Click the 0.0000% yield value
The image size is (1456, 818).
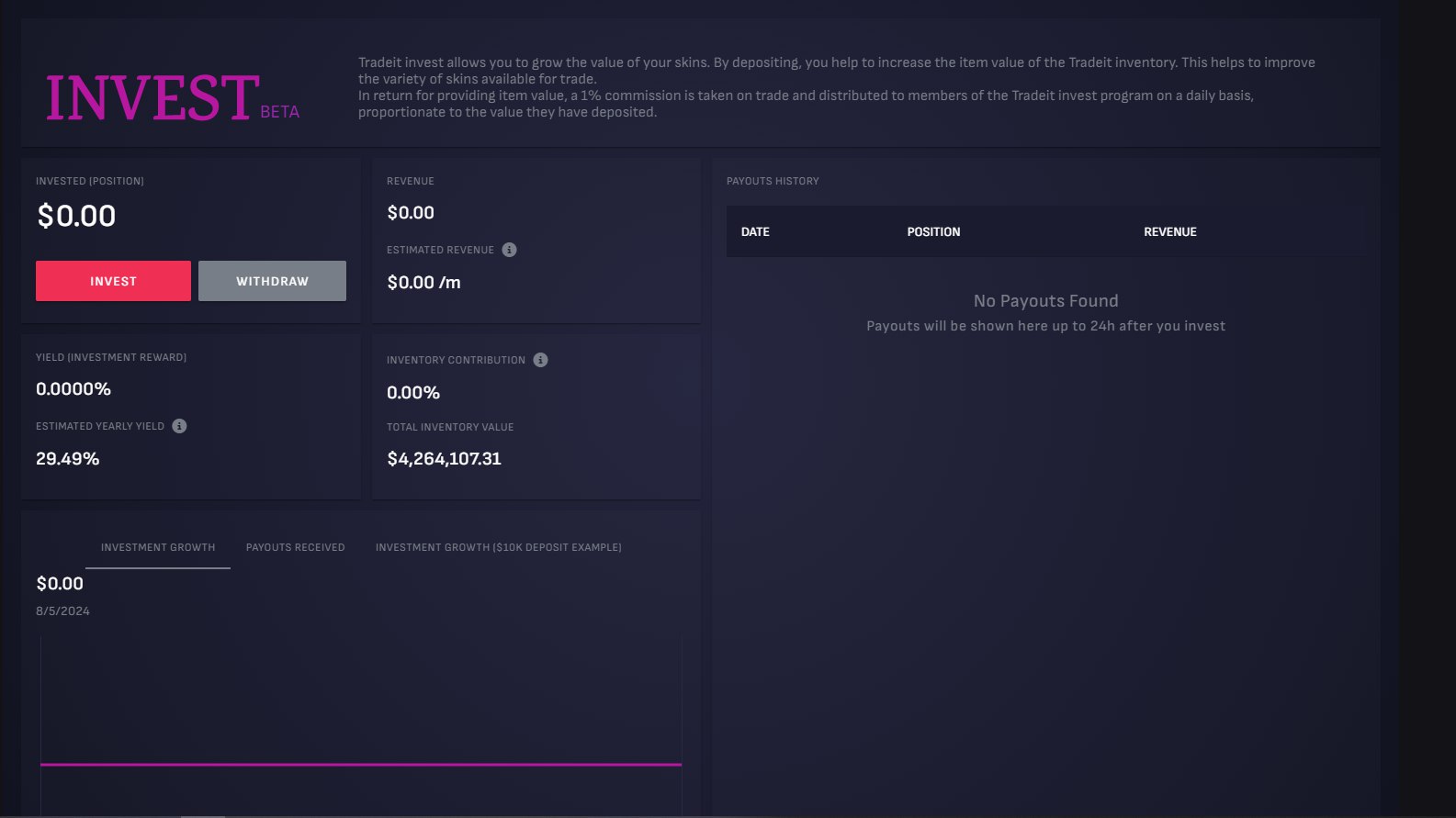(73, 389)
